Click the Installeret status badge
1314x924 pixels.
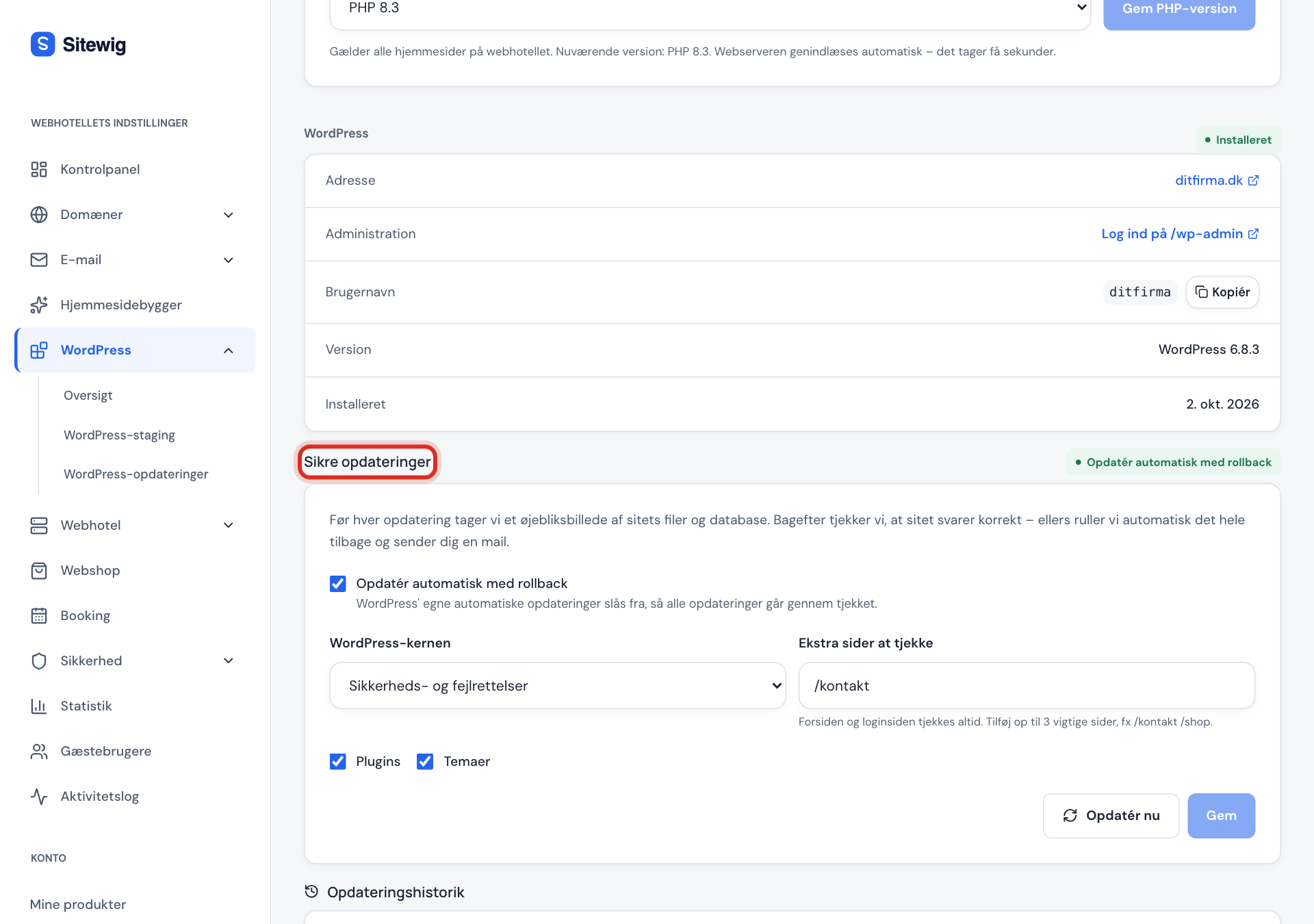[1238, 140]
